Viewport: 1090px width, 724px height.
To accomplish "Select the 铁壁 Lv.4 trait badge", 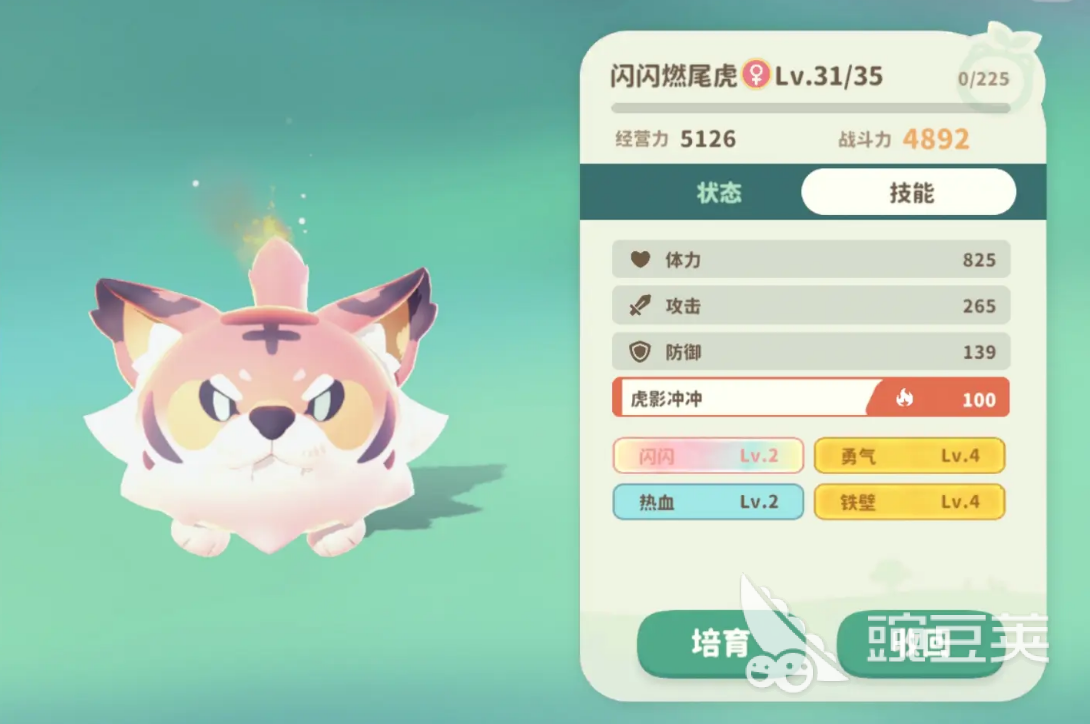I will point(909,501).
